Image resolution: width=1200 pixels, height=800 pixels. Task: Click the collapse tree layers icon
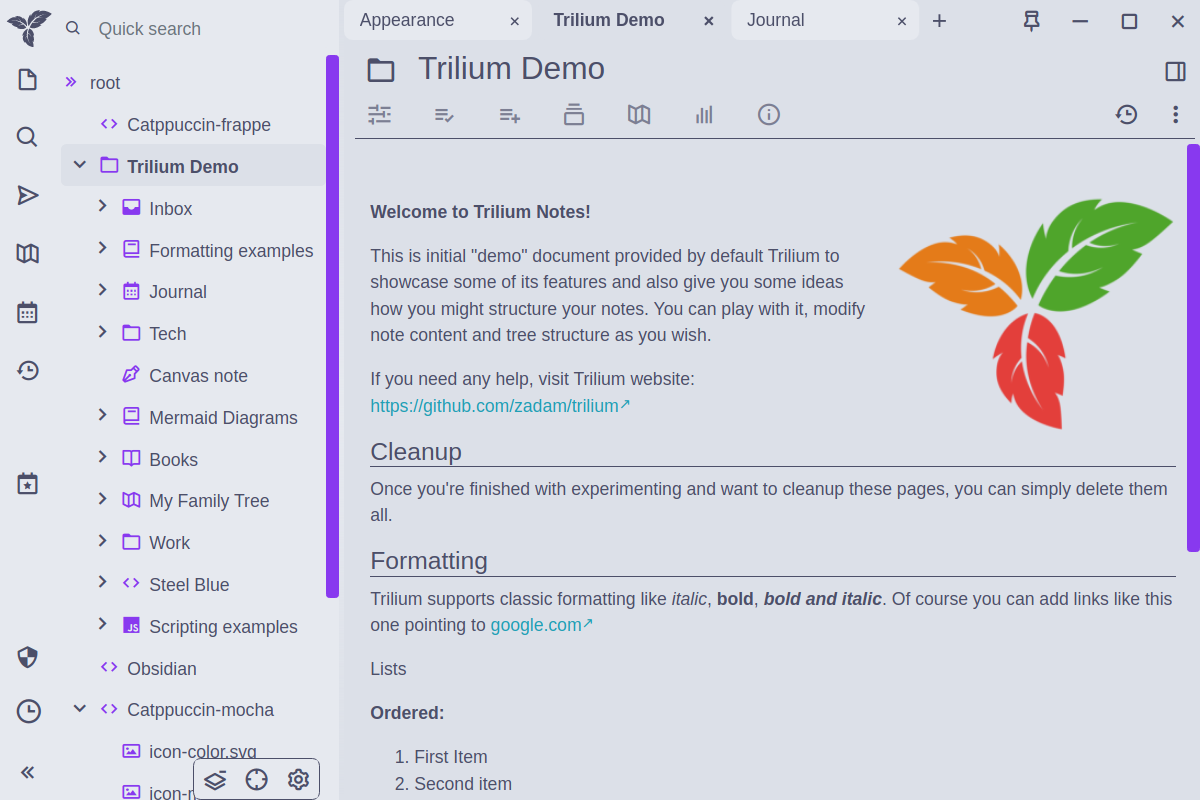(x=215, y=780)
